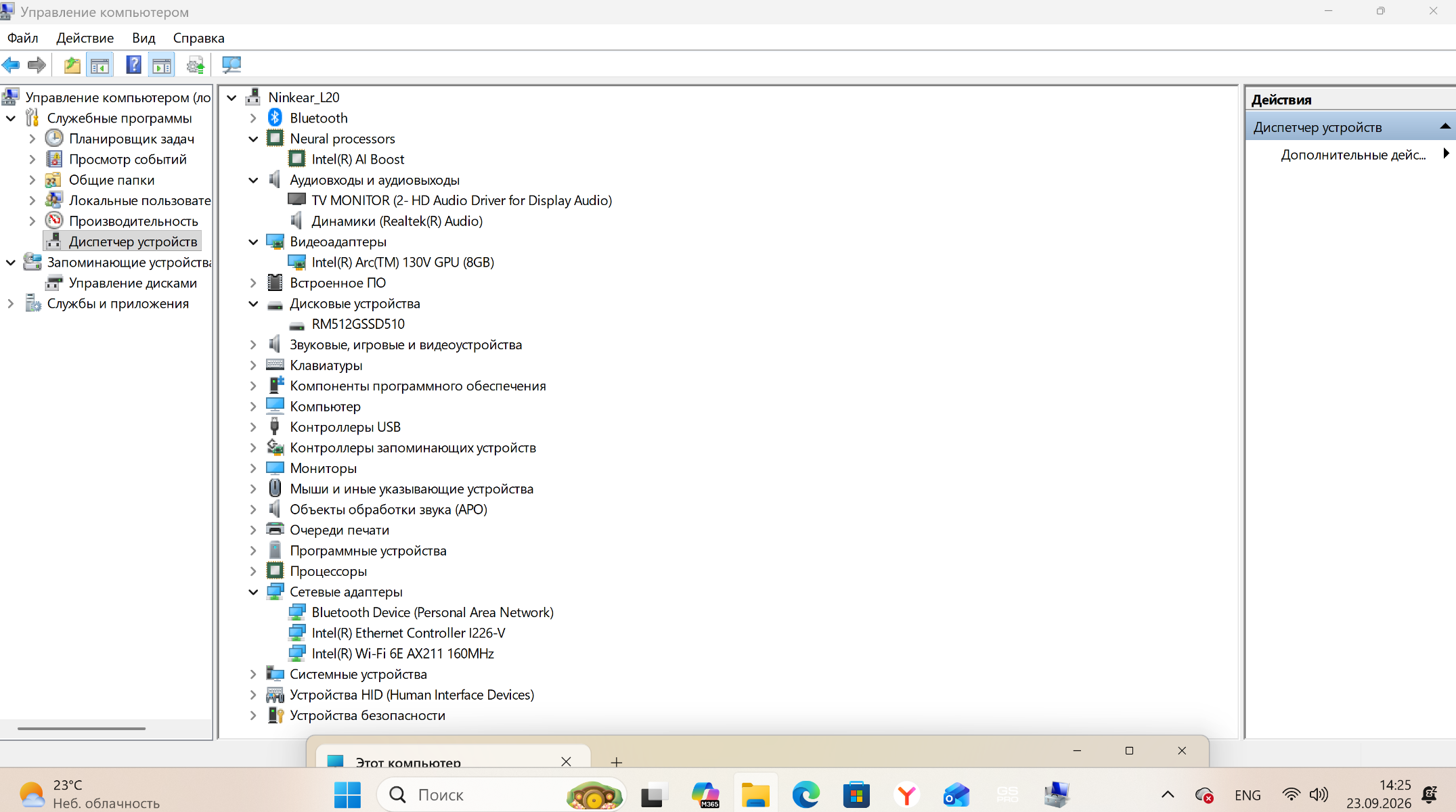Collapse the Диспетчер устройств actions header
1456x812 pixels.
tap(1444, 127)
